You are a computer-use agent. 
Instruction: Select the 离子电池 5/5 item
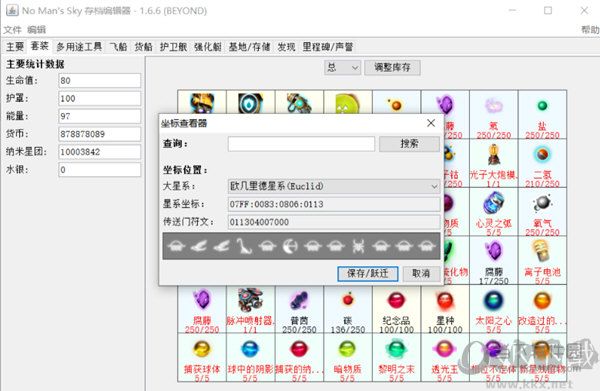[542, 260]
